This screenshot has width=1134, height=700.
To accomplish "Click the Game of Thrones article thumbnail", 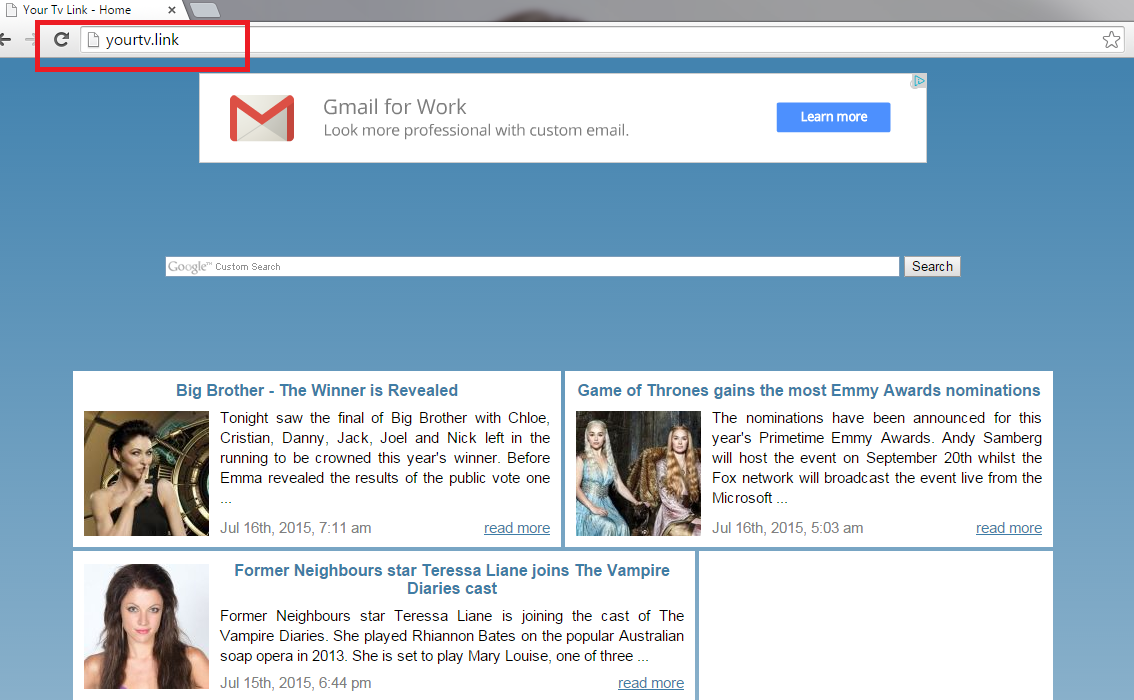I will click(638, 473).
